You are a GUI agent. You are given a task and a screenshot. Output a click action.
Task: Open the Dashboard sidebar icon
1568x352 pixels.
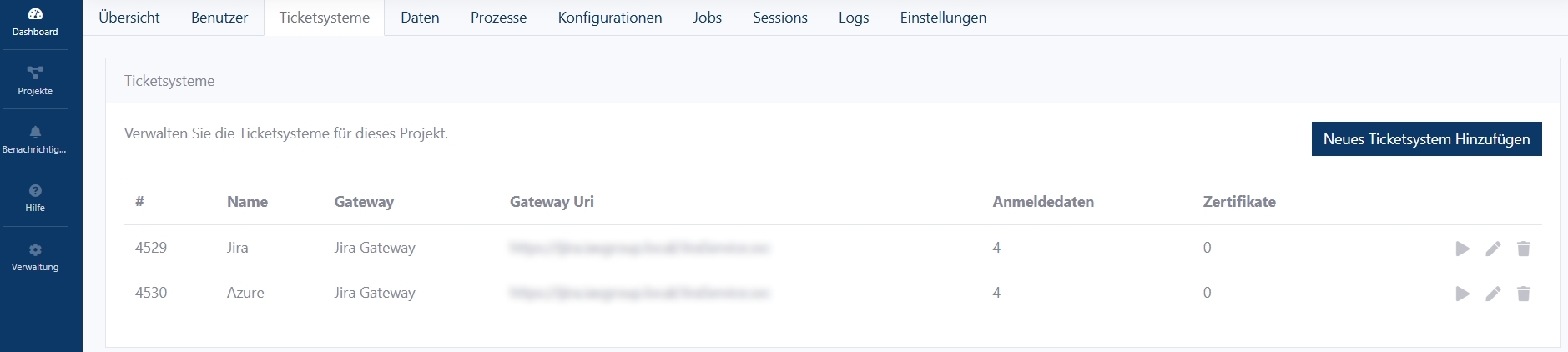coord(35,15)
